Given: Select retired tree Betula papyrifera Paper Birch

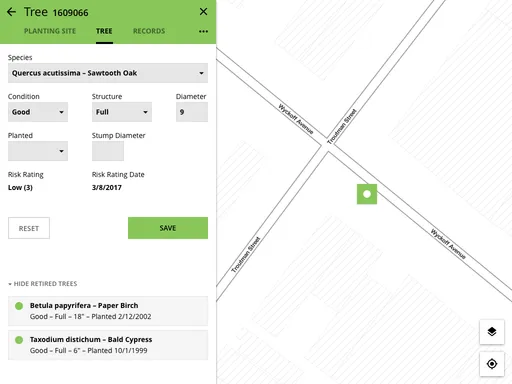Looking at the screenshot, I should 108,311.
